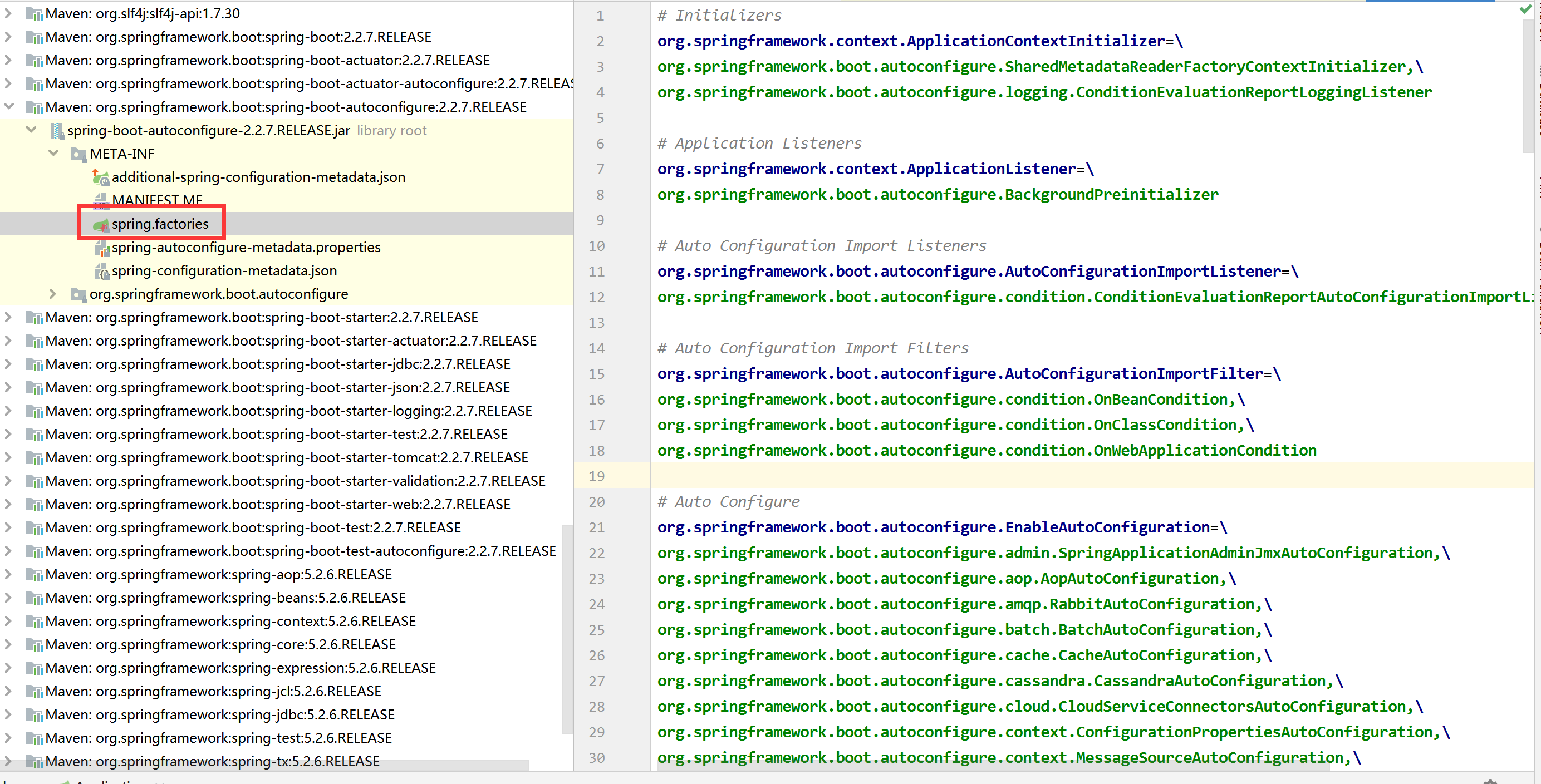
Task: Click the spring-jdbc:5.2.6.RELEASE library icon
Action: [35, 714]
